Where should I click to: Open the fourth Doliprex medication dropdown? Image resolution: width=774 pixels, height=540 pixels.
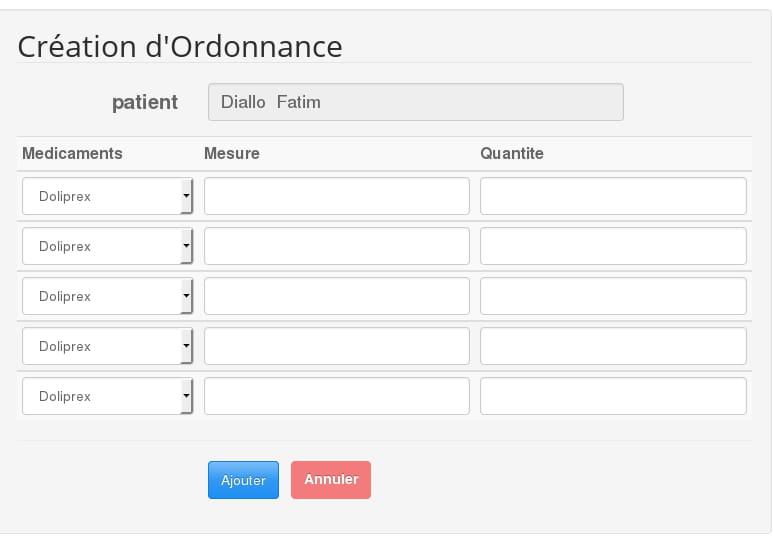(x=107, y=346)
